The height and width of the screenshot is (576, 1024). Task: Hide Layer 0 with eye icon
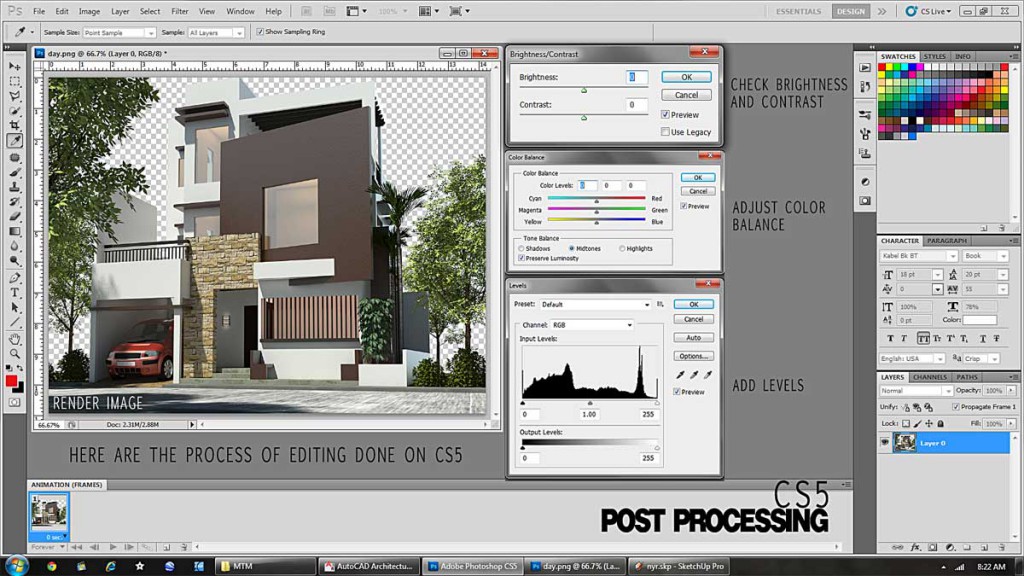pos(884,443)
